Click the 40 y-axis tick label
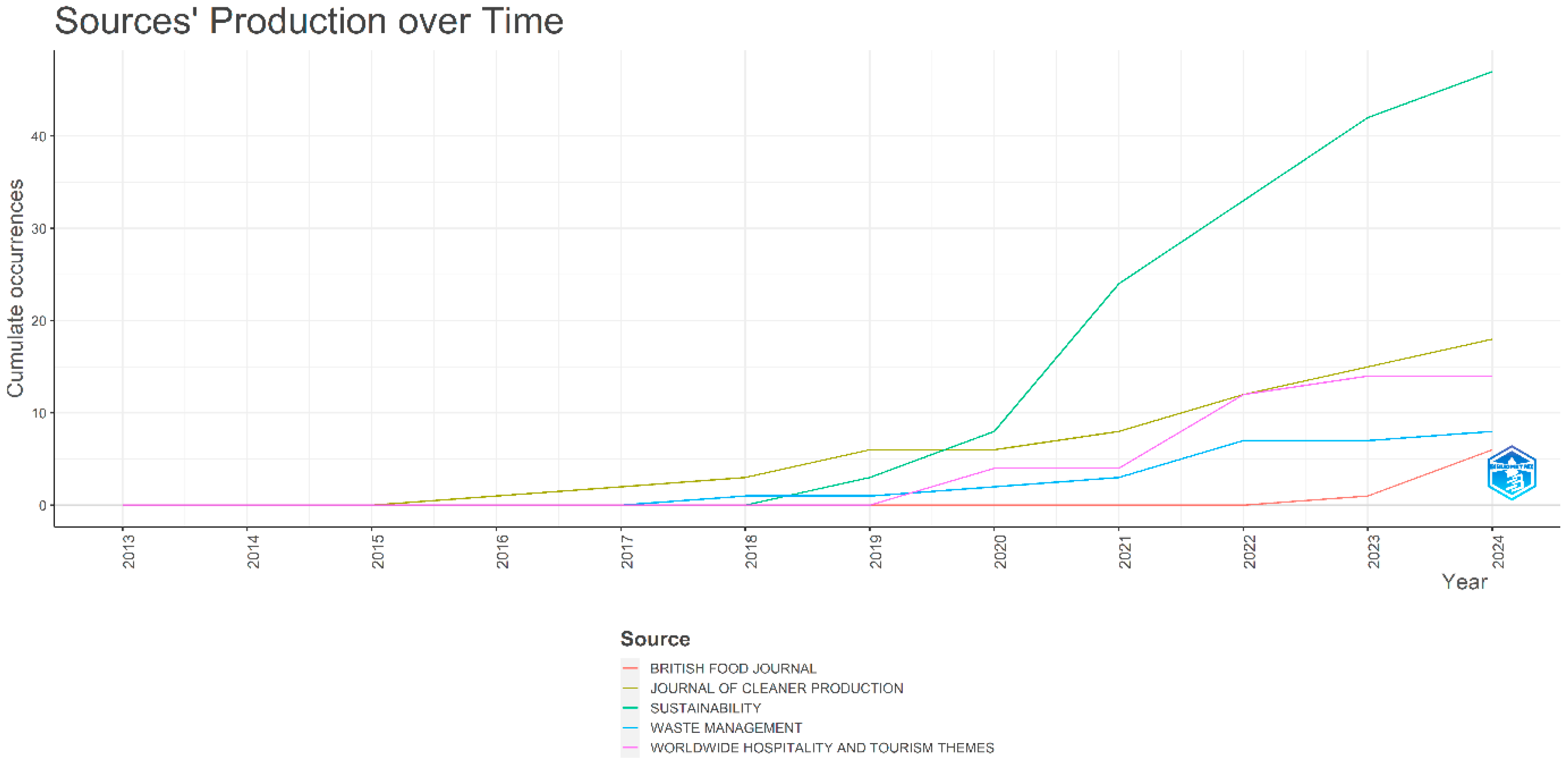This screenshot has width=1568, height=767. click(38, 136)
